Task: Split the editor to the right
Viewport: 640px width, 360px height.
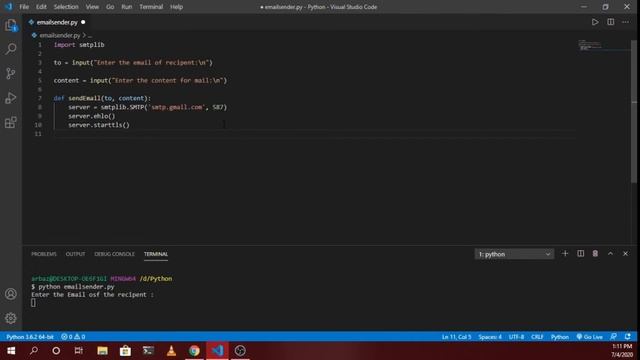Action: click(611, 22)
